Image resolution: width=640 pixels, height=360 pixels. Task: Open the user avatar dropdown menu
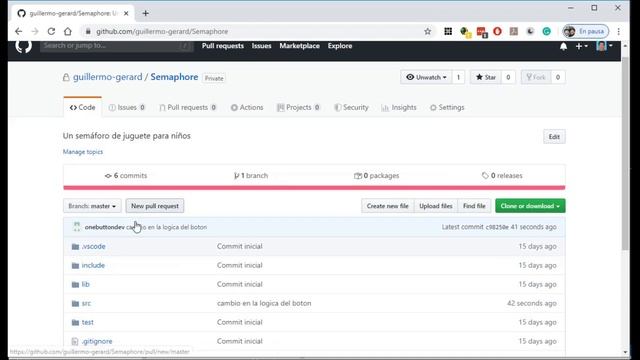pos(604,46)
